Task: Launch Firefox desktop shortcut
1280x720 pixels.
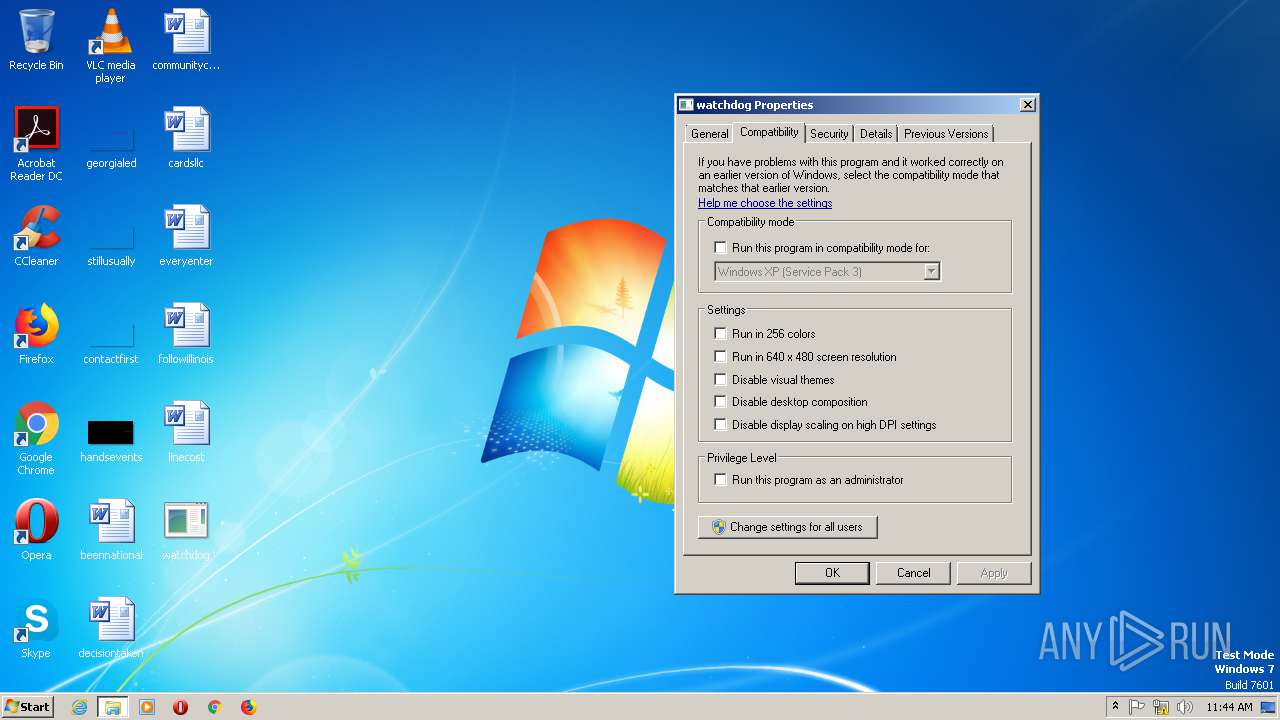Action: coord(36,334)
